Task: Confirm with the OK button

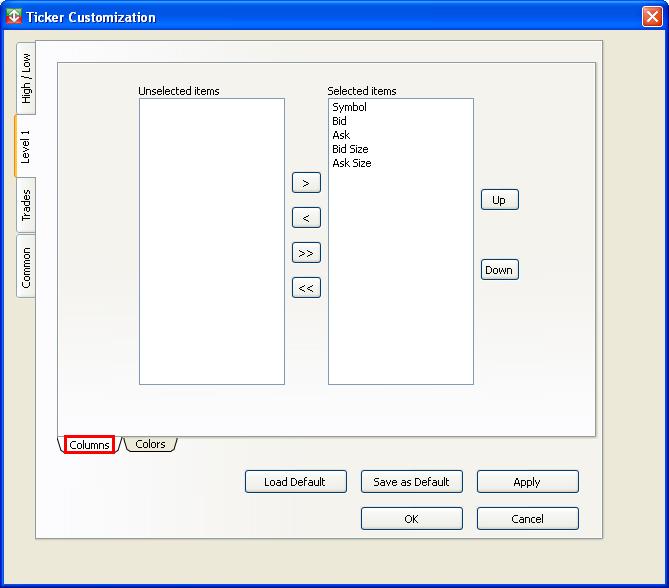Action: (x=411, y=519)
